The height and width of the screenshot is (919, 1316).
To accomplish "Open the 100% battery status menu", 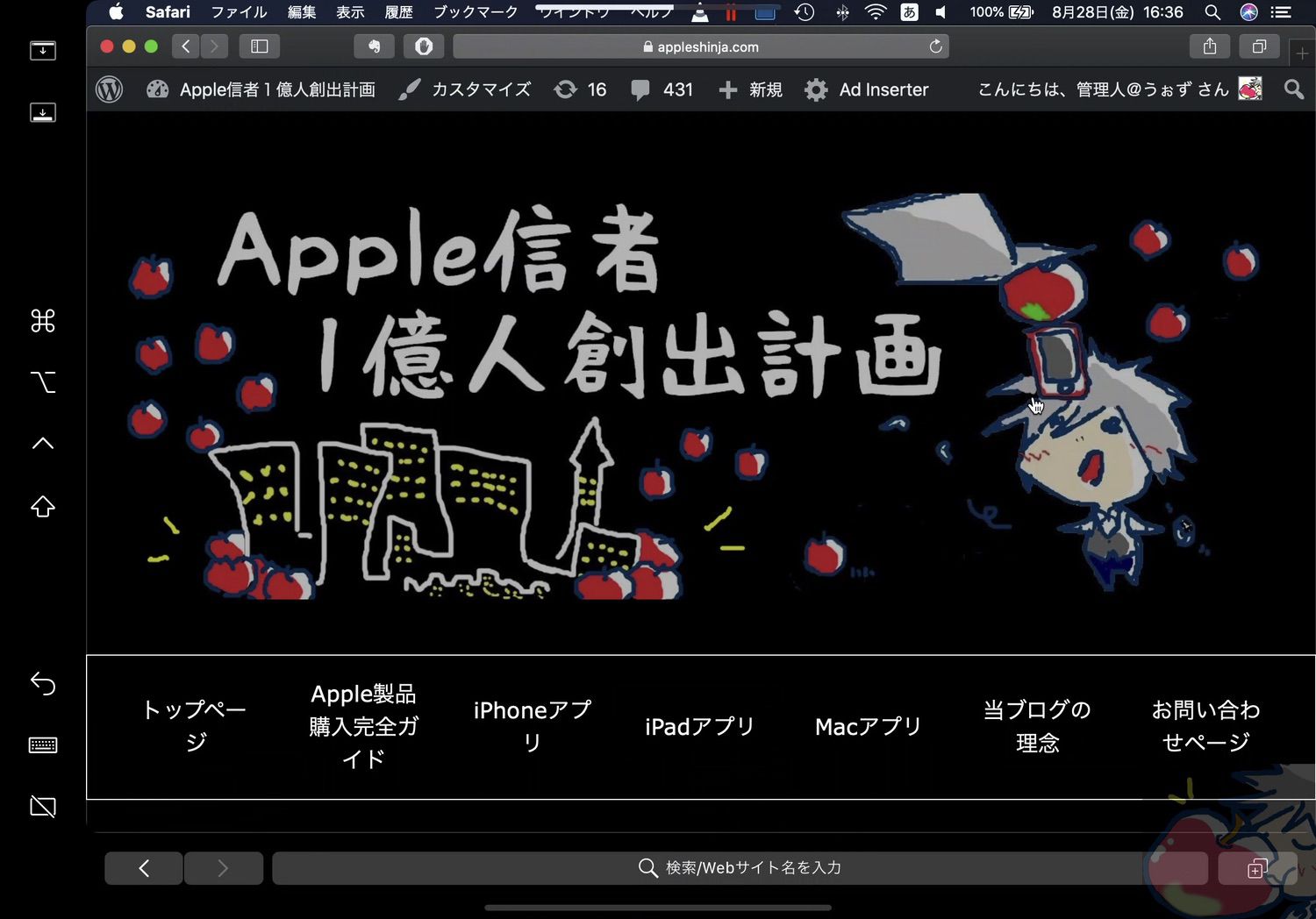I will click(1001, 12).
